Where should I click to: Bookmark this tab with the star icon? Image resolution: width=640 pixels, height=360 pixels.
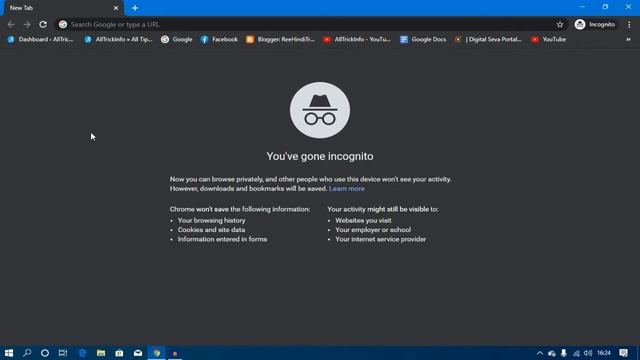point(560,24)
